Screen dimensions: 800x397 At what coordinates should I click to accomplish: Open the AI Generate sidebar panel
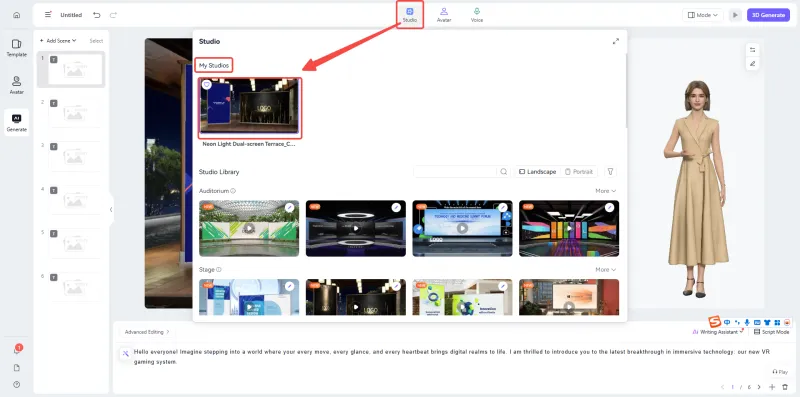16,122
